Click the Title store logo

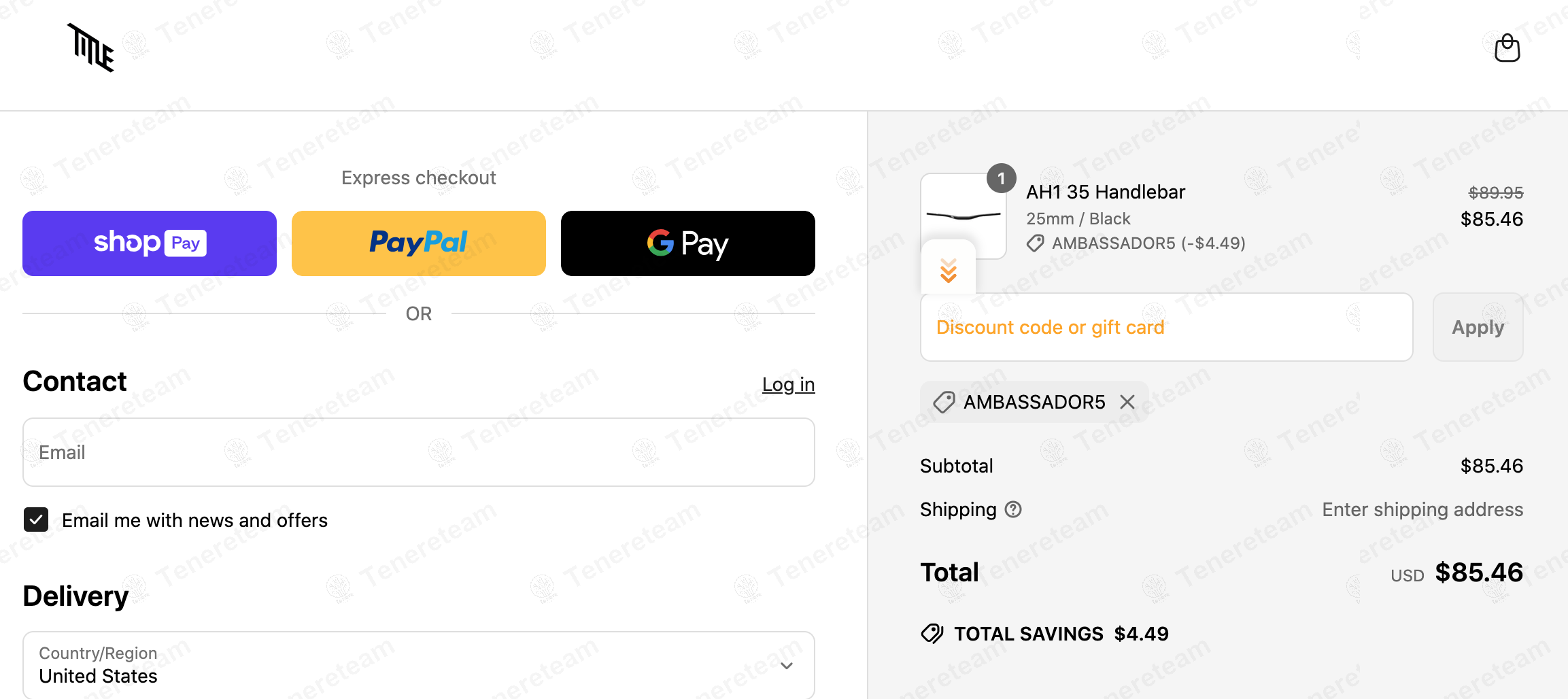tap(91, 48)
